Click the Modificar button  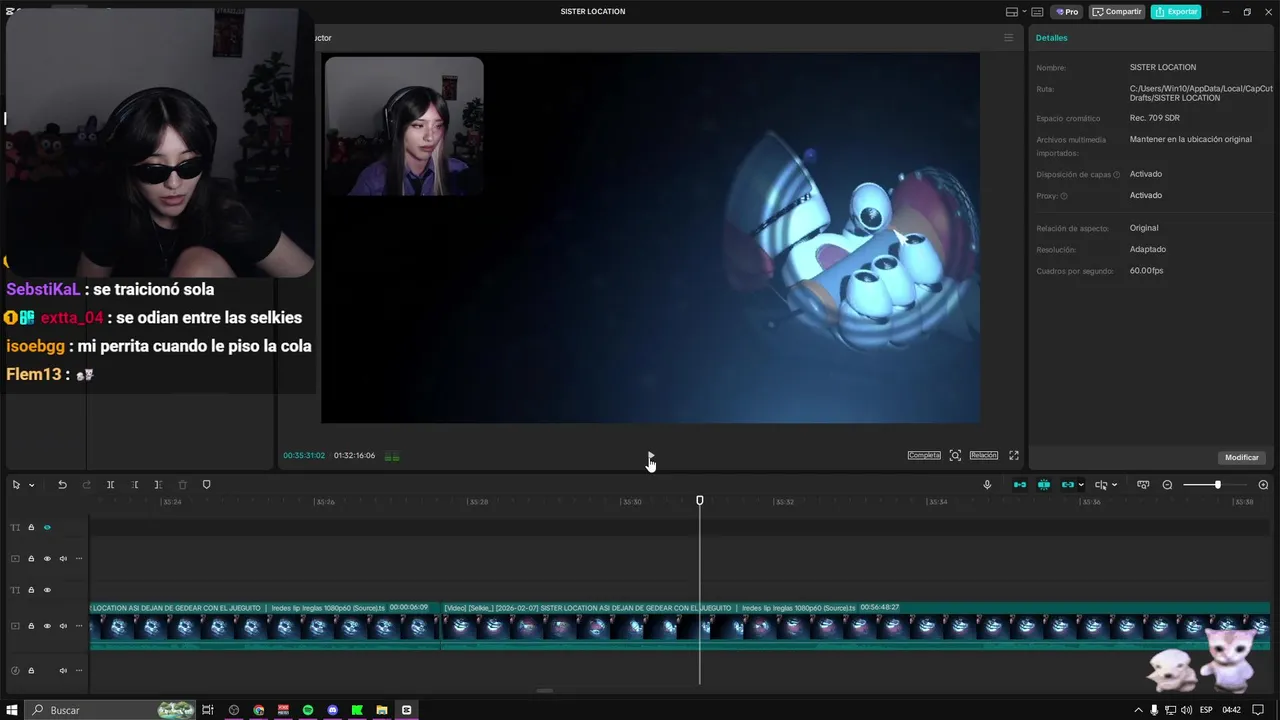pyautogui.click(x=1242, y=457)
